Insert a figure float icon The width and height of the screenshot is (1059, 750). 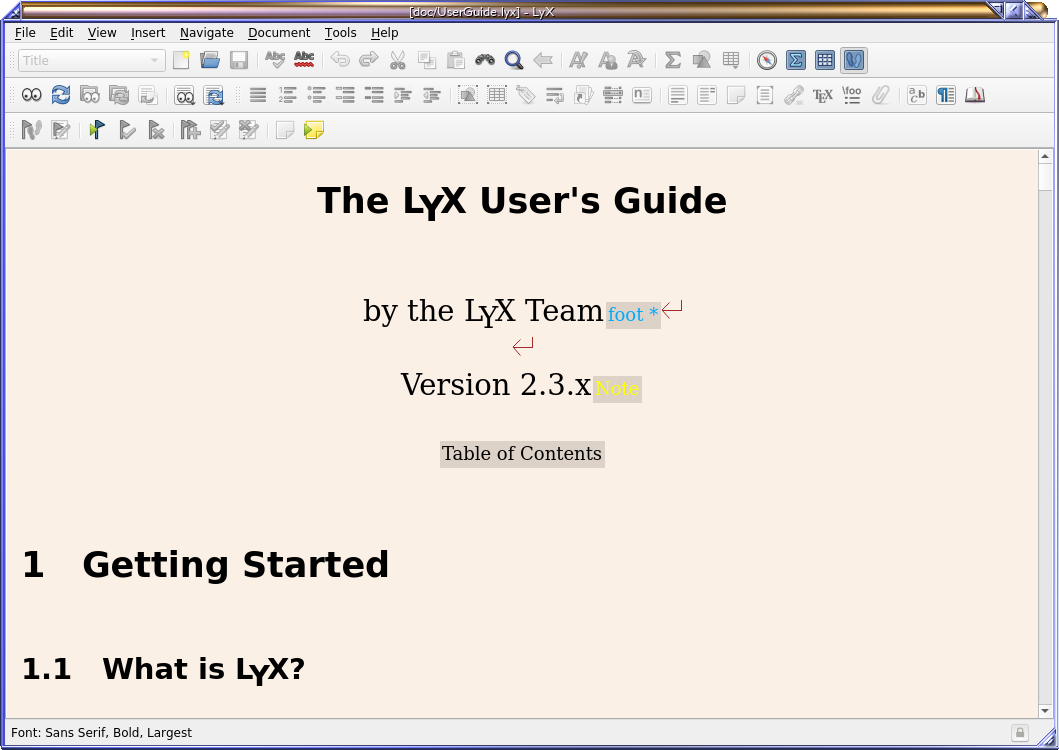tap(467, 95)
